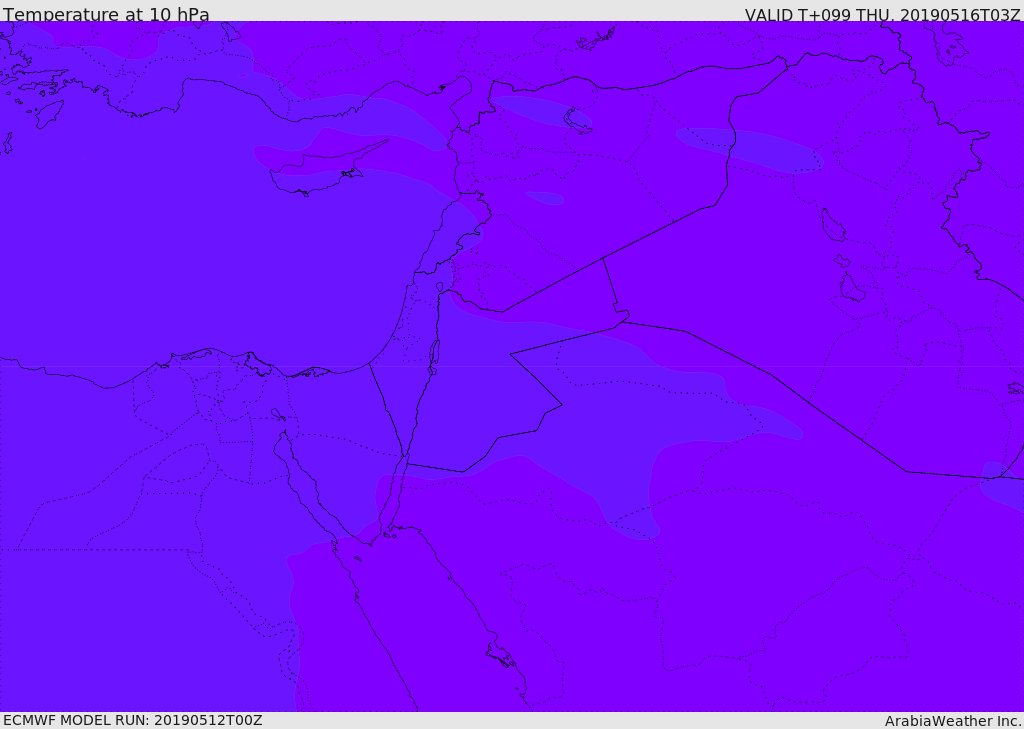Click the "Temperature at 10 hPa" title
The width and height of the screenshot is (1024, 729).
tap(106, 15)
